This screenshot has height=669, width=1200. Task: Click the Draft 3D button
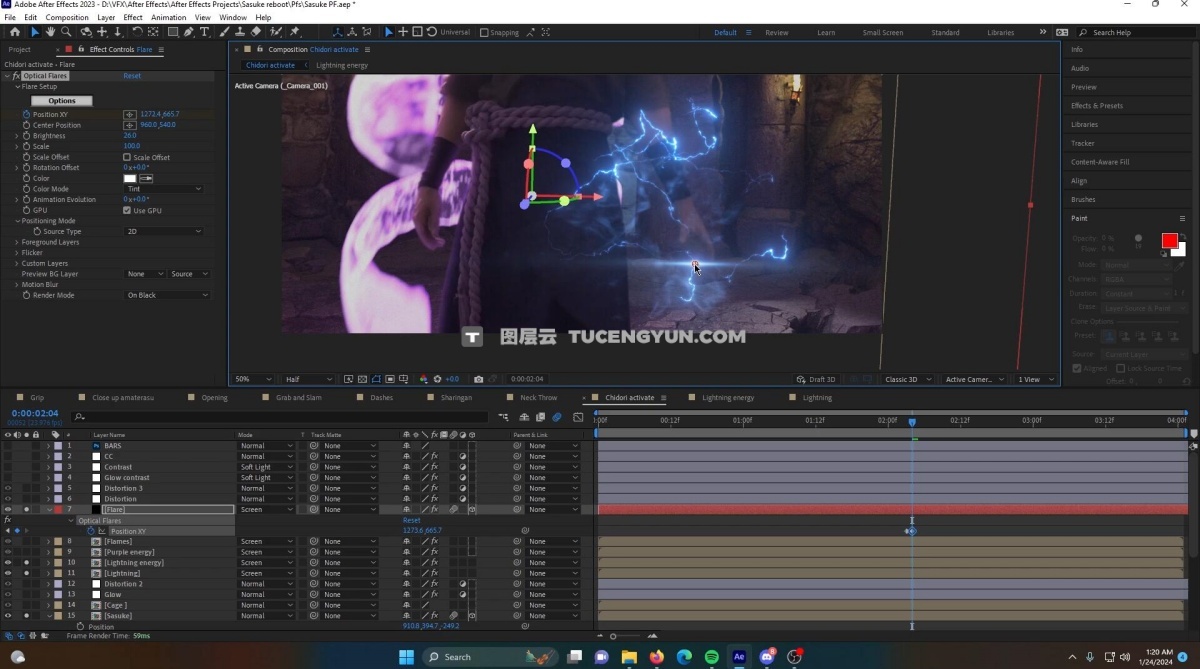tap(816, 380)
